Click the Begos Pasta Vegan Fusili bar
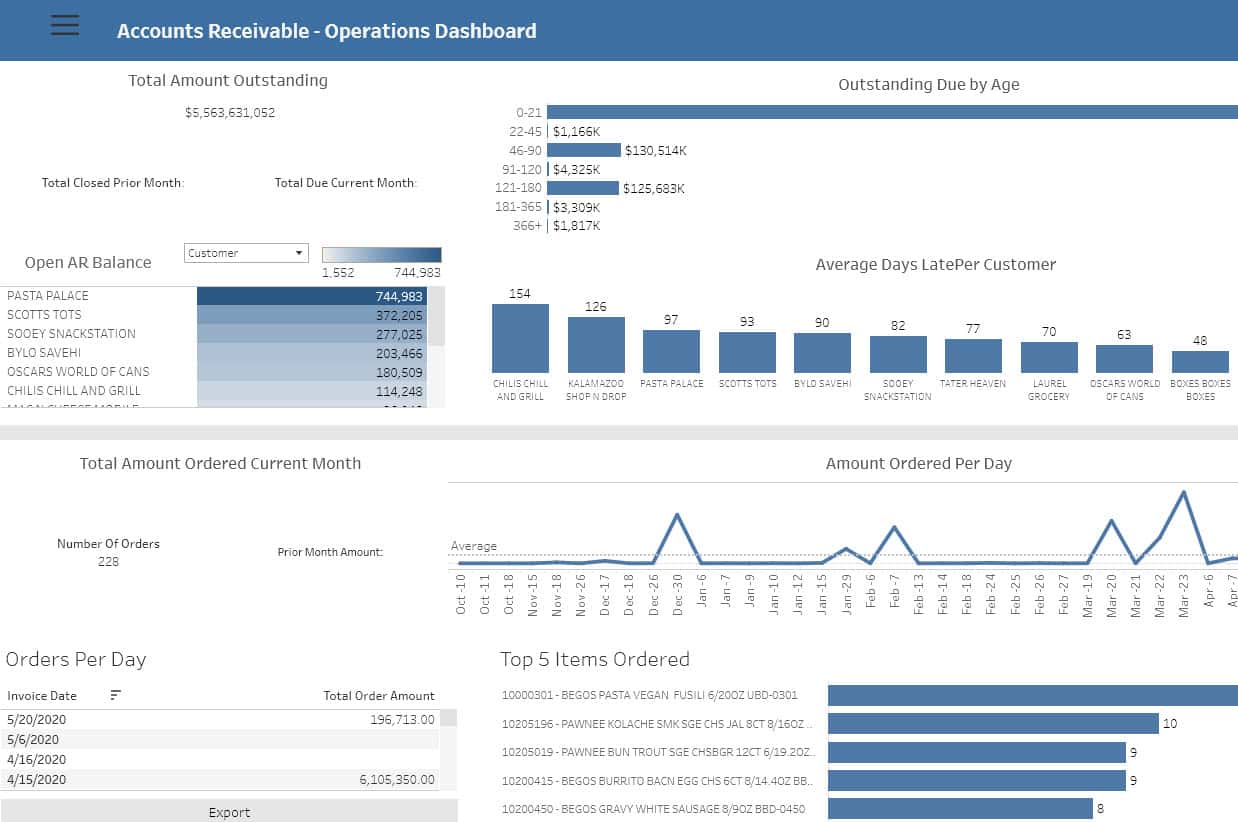Image resolution: width=1238 pixels, height=822 pixels. [x=1033, y=695]
